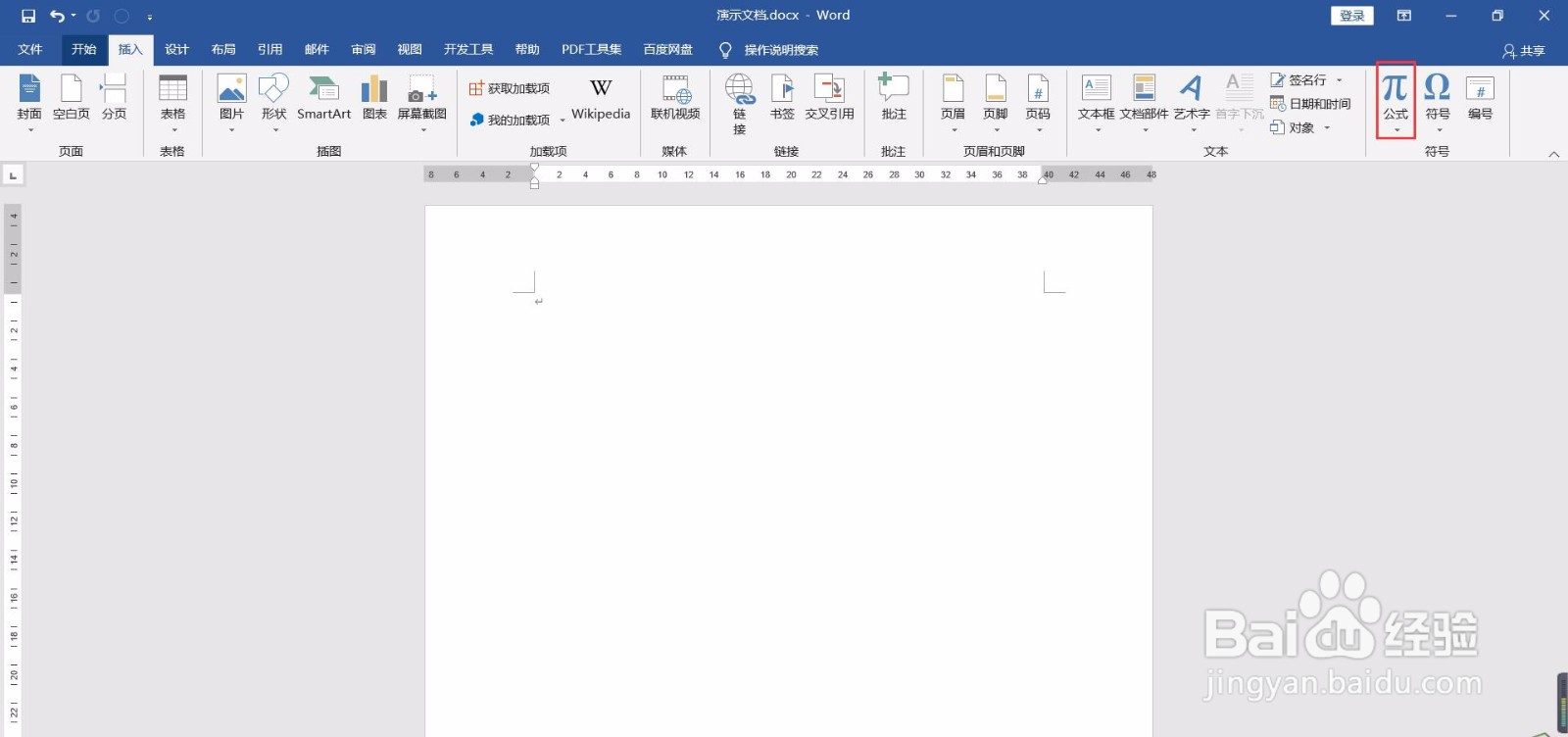Open the 页脚 footer dropdown
The height and width of the screenshot is (737, 1568).
click(x=996, y=102)
